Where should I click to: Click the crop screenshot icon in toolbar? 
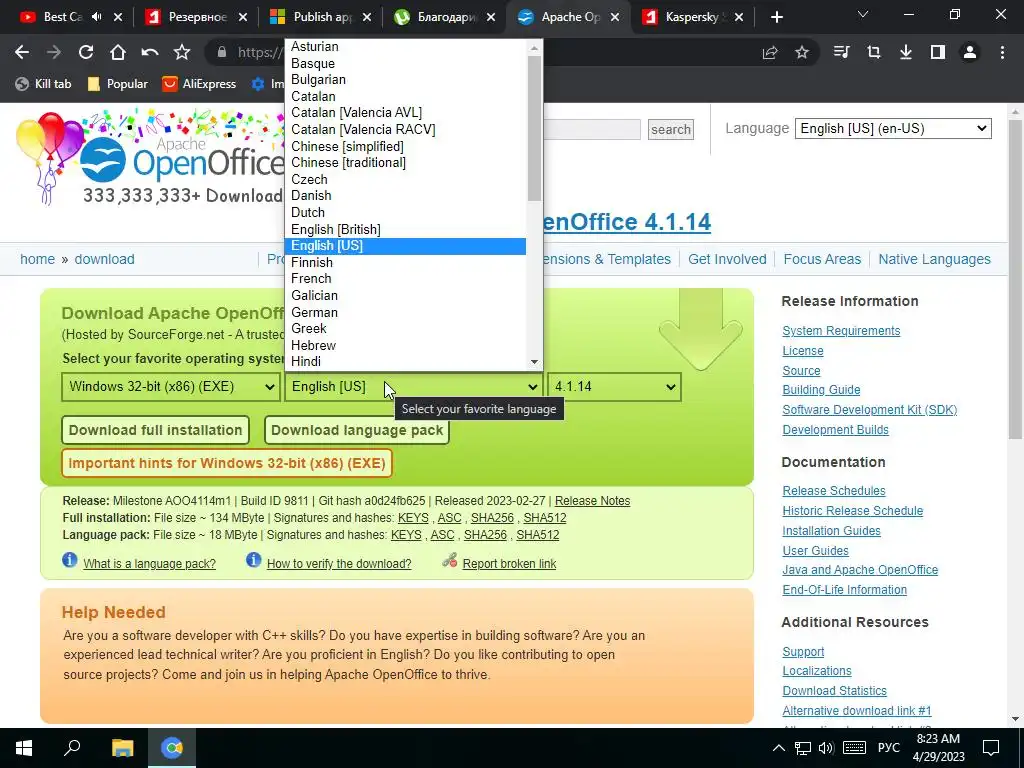tap(874, 52)
